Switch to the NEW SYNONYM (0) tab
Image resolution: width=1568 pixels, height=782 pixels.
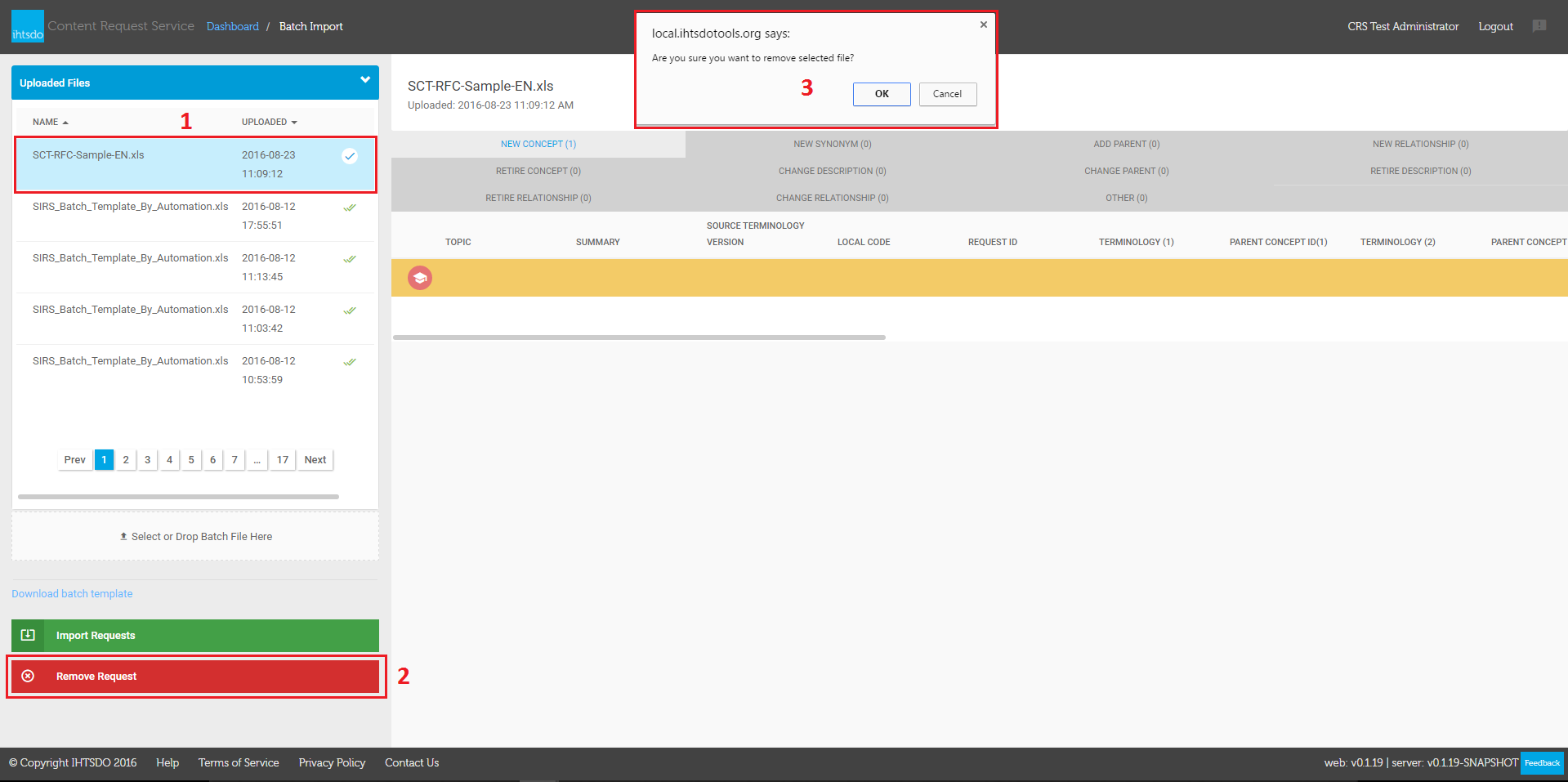[x=832, y=144]
